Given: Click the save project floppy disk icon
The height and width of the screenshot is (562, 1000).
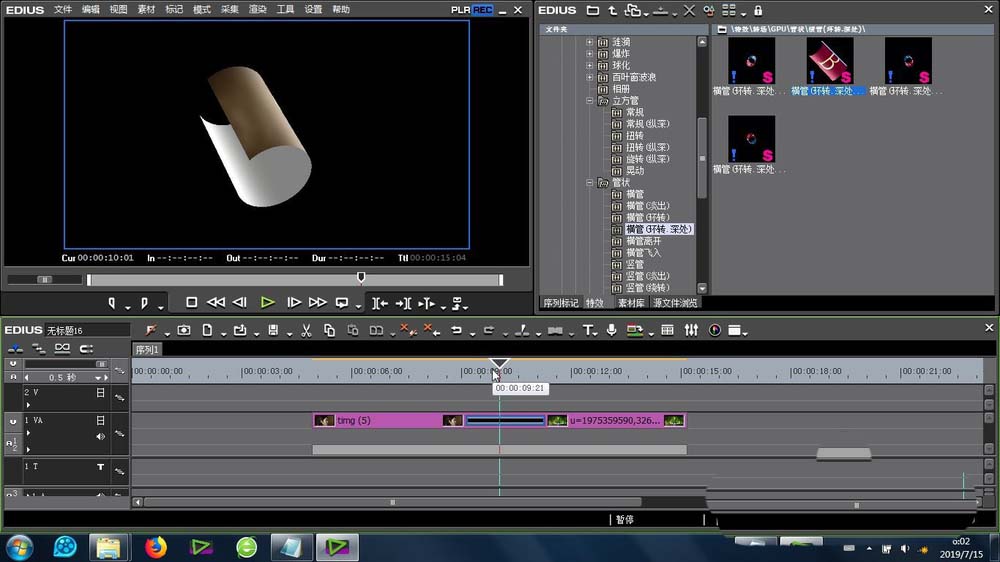Looking at the screenshot, I should pos(273,330).
